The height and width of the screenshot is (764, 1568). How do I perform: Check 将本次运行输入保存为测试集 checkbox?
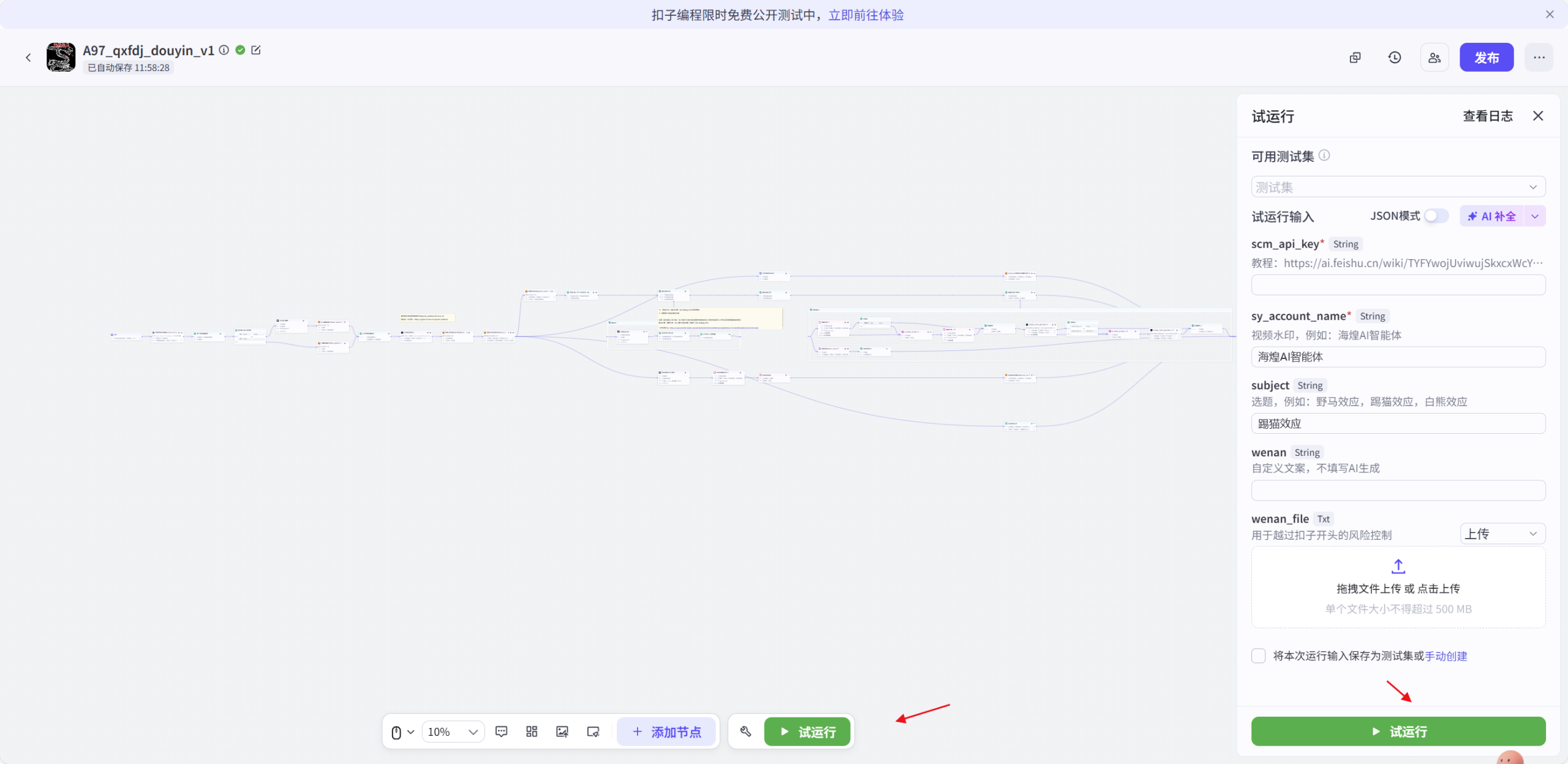pyautogui.click(x=1259, y=656)
